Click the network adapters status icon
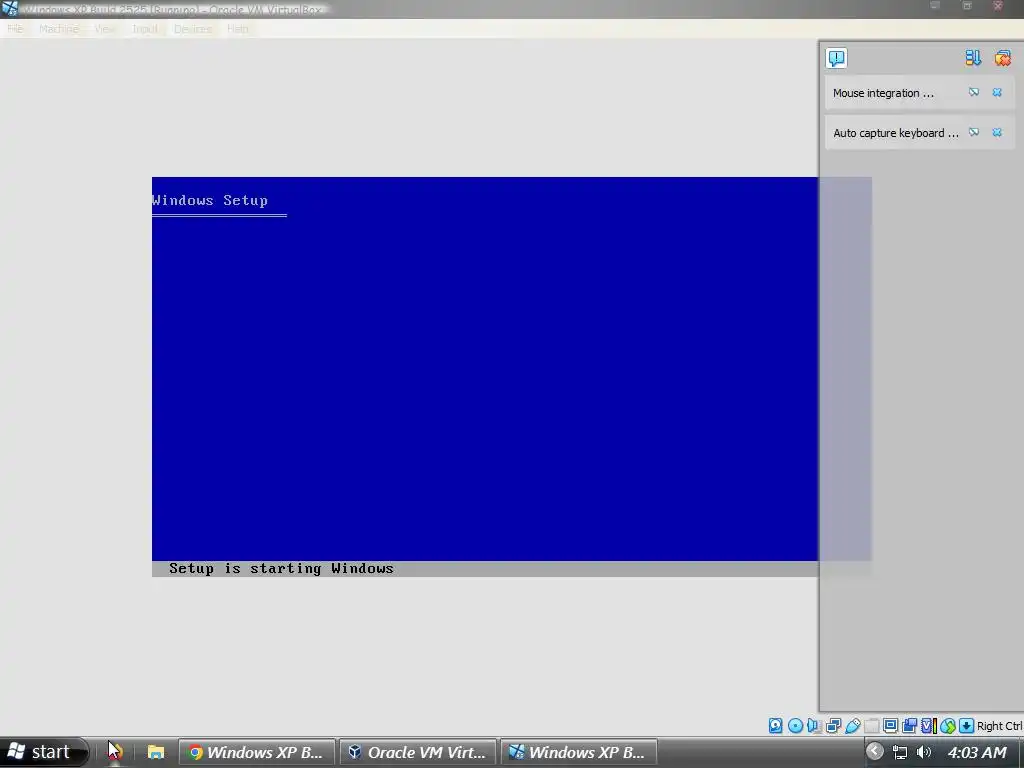1024x768 pixels. [833, 726]
